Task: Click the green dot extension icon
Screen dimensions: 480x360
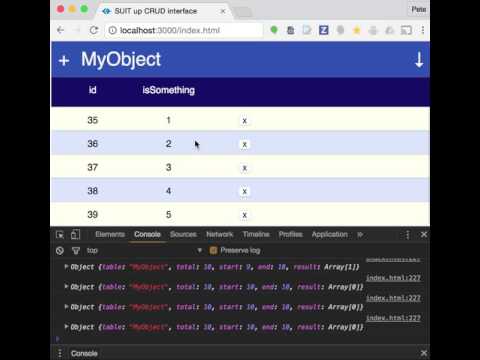Action: tap(274, 30)
